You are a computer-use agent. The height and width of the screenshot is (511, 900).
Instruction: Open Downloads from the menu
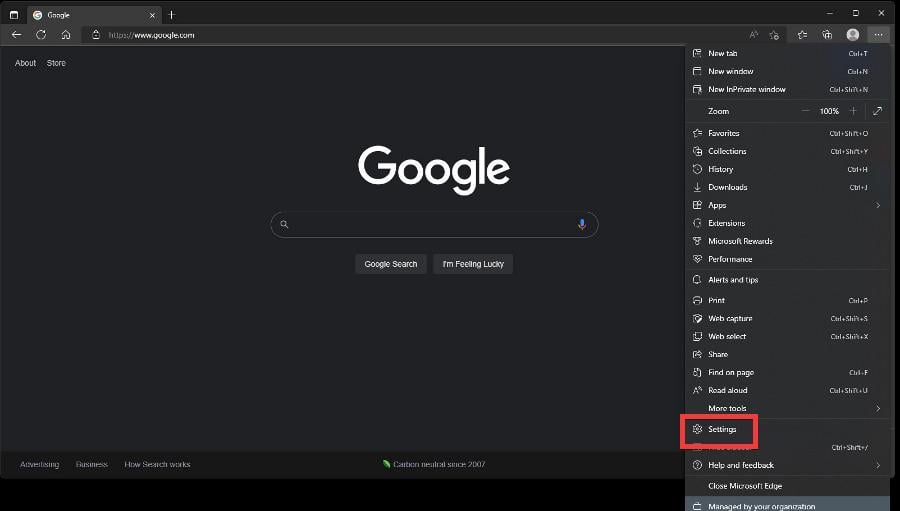click(x=787, y=187)
